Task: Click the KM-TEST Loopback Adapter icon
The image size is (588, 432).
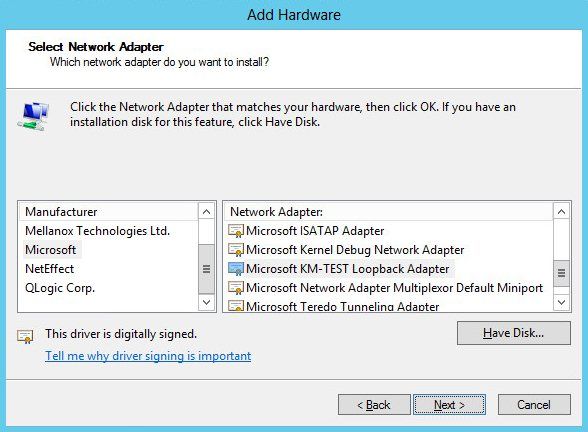Action: click(236, 269)
